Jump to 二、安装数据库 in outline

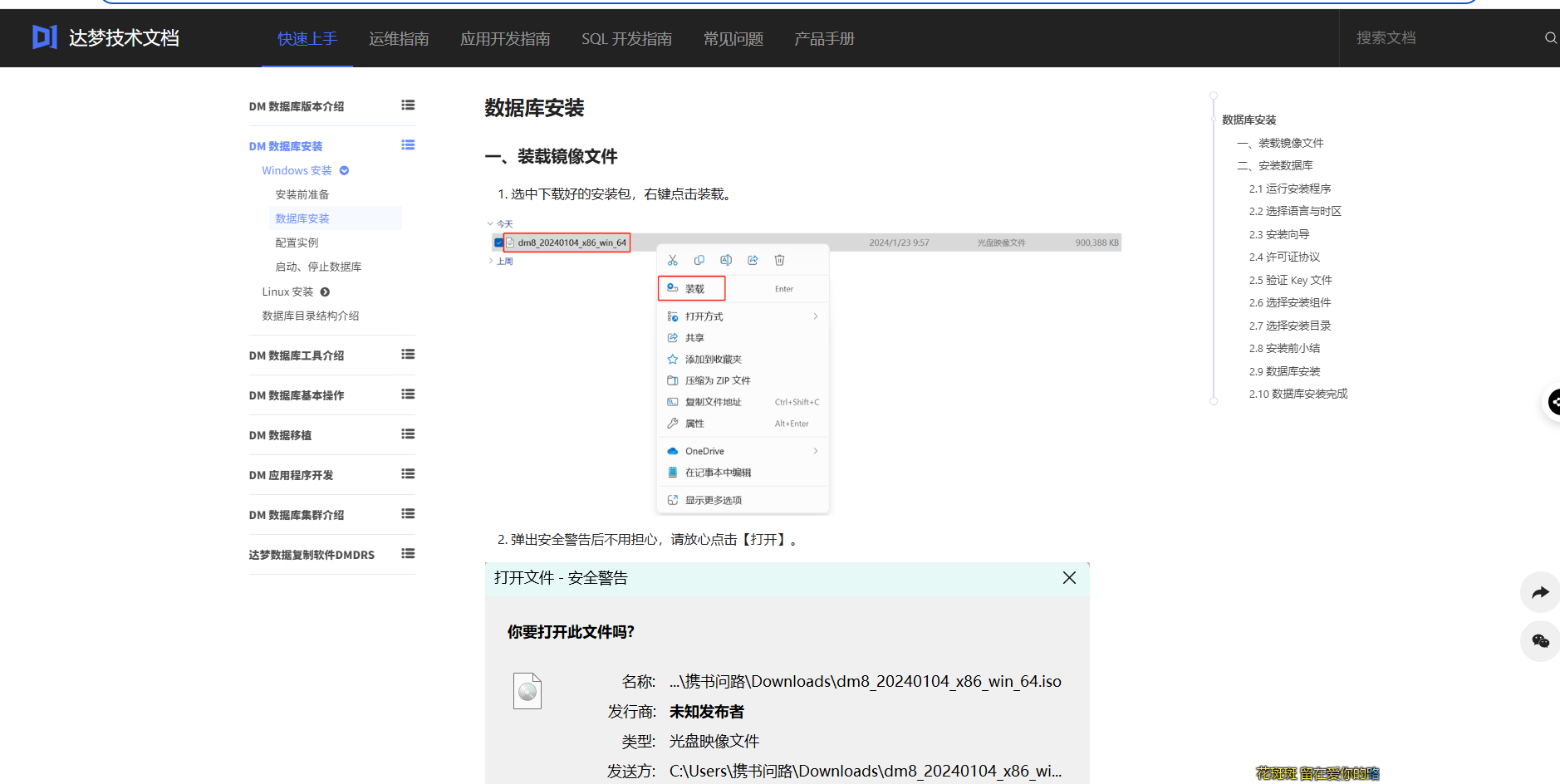pos(1275,165)
